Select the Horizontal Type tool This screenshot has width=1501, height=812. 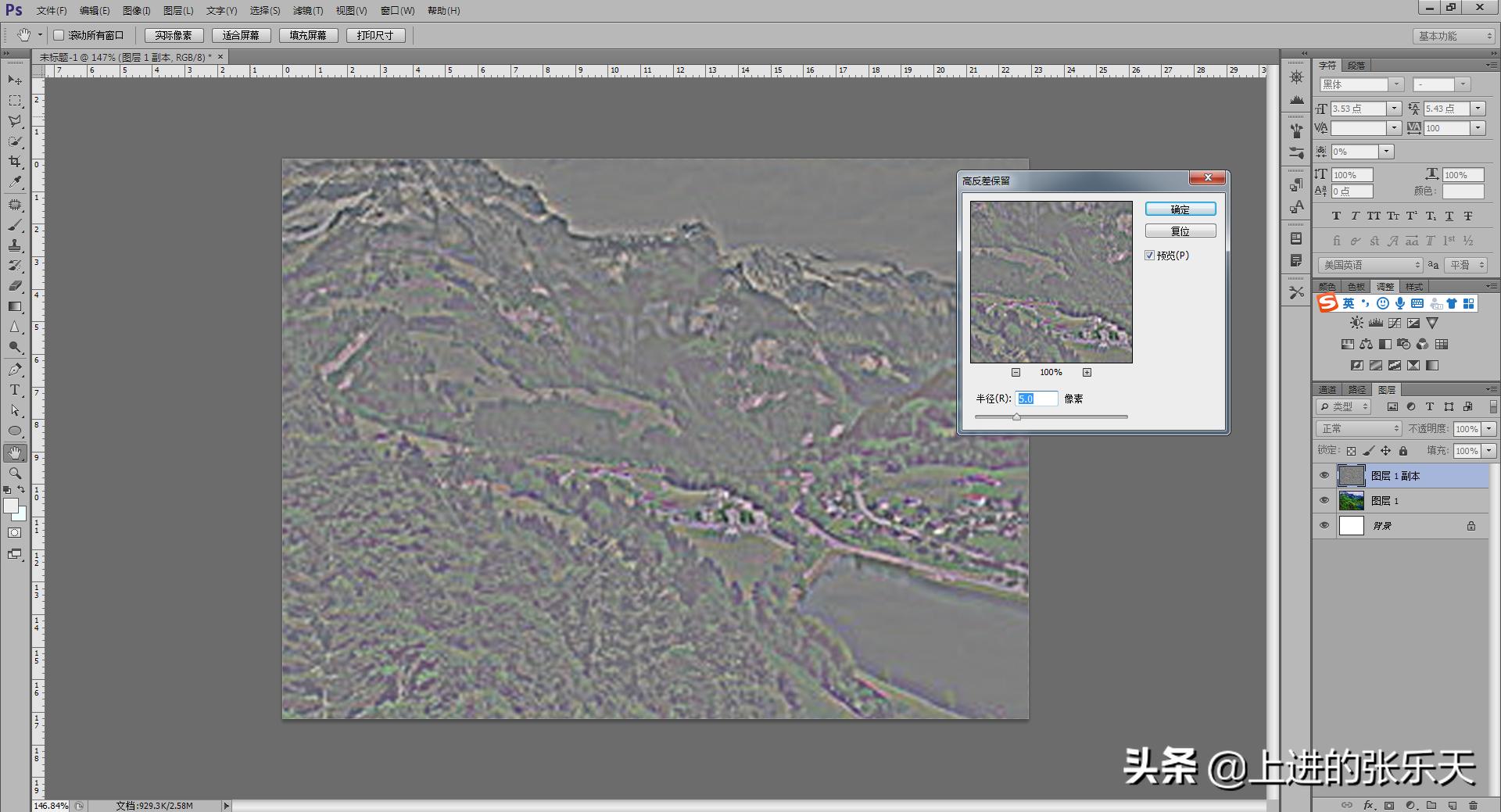[x=14, y=390]
